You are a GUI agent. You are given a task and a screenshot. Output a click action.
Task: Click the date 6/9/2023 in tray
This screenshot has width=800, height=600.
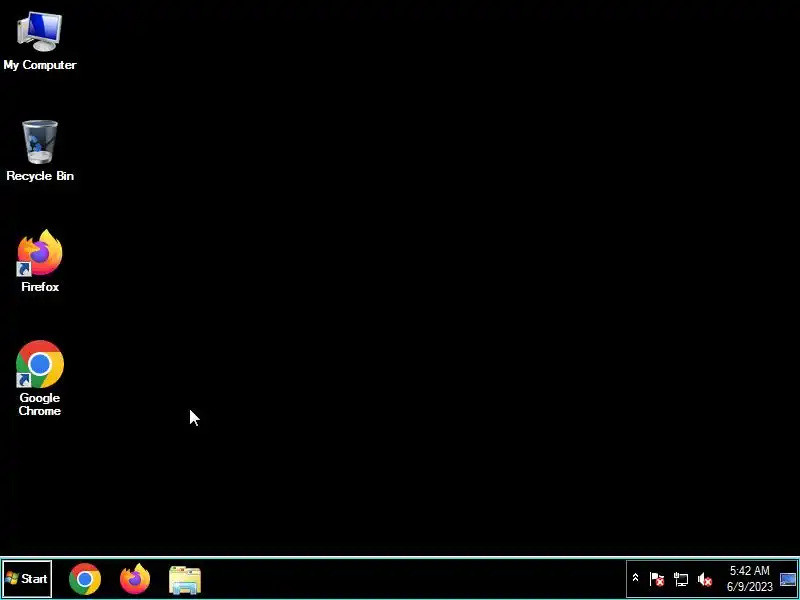(749, 587)
